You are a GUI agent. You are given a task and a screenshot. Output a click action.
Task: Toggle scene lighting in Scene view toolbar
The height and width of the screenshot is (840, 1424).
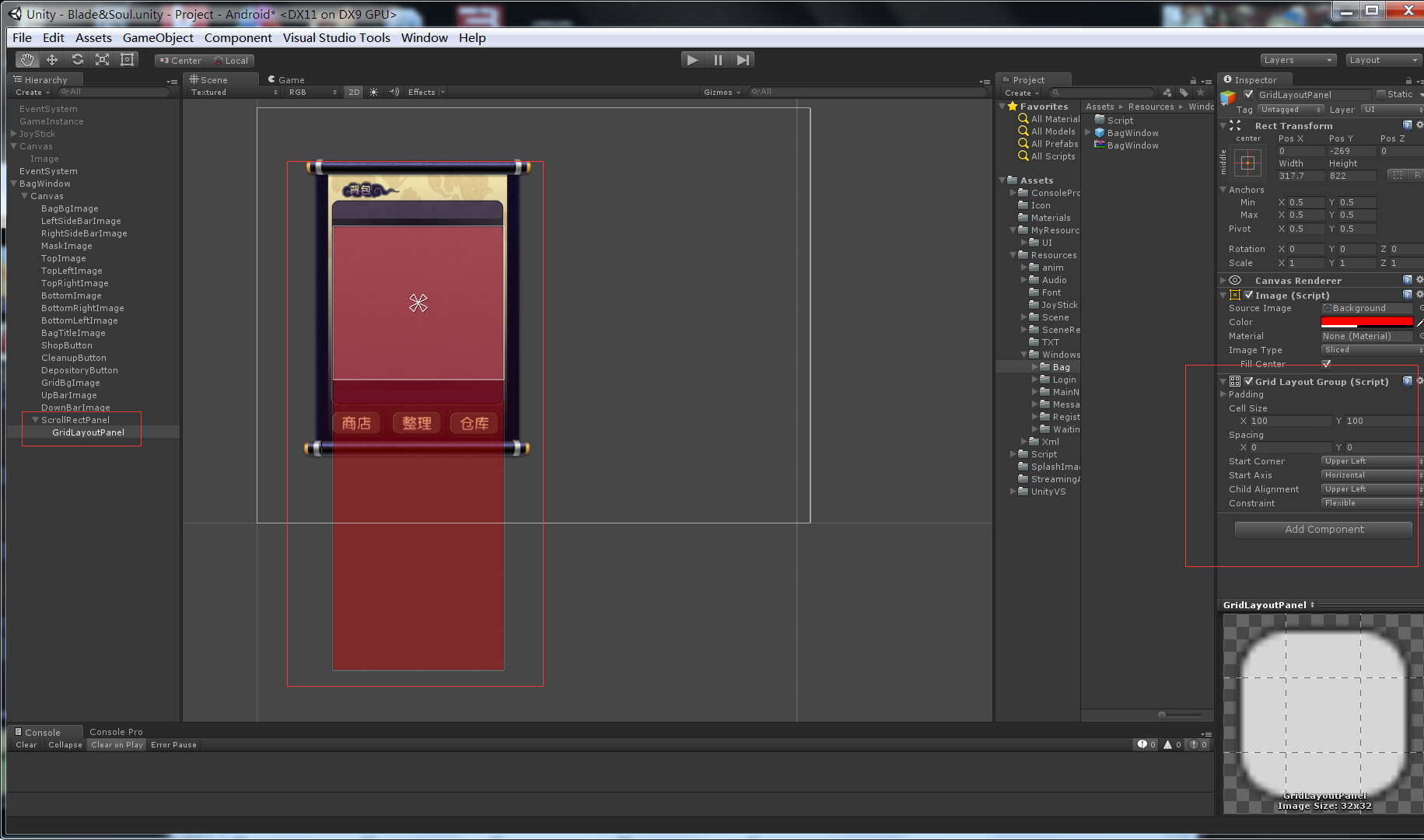(x=373, y=92)
